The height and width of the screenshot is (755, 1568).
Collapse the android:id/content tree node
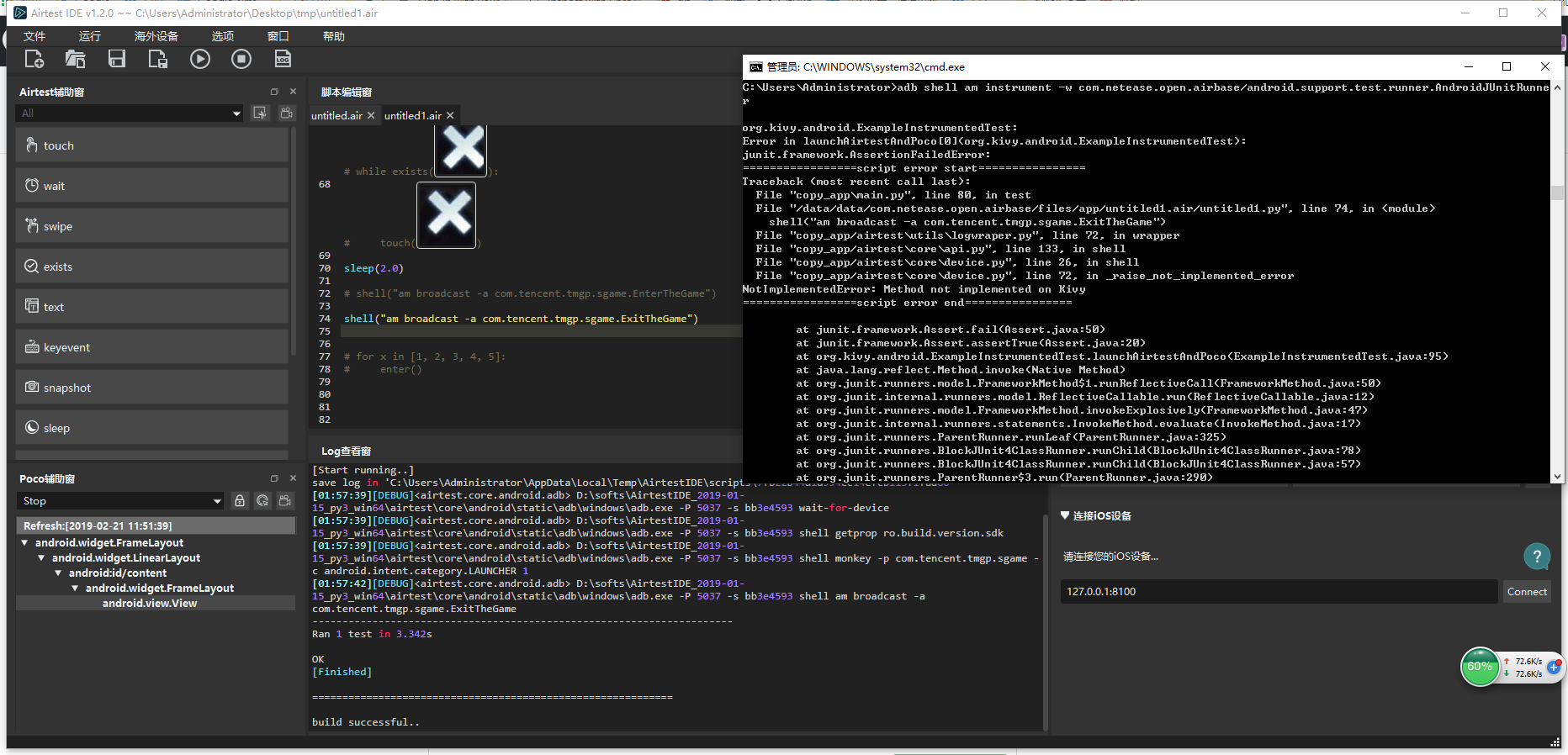tap(59, 573)
